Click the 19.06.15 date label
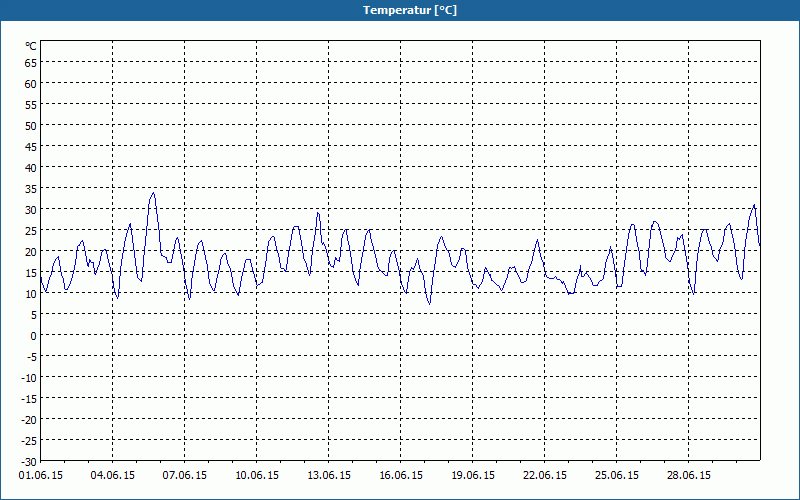 (472, 476)
